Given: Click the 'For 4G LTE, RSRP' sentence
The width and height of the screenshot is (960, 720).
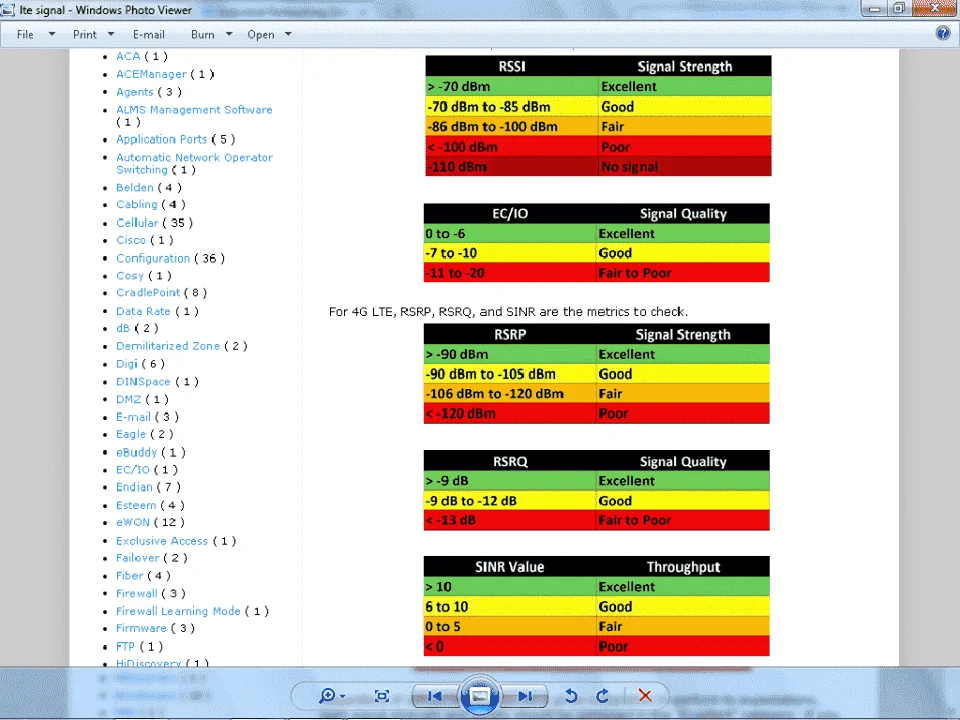Looking at the screenshot, I should [508, 312].
